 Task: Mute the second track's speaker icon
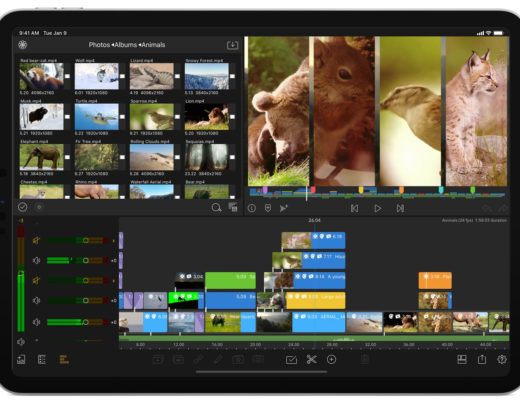click(36, 260)
